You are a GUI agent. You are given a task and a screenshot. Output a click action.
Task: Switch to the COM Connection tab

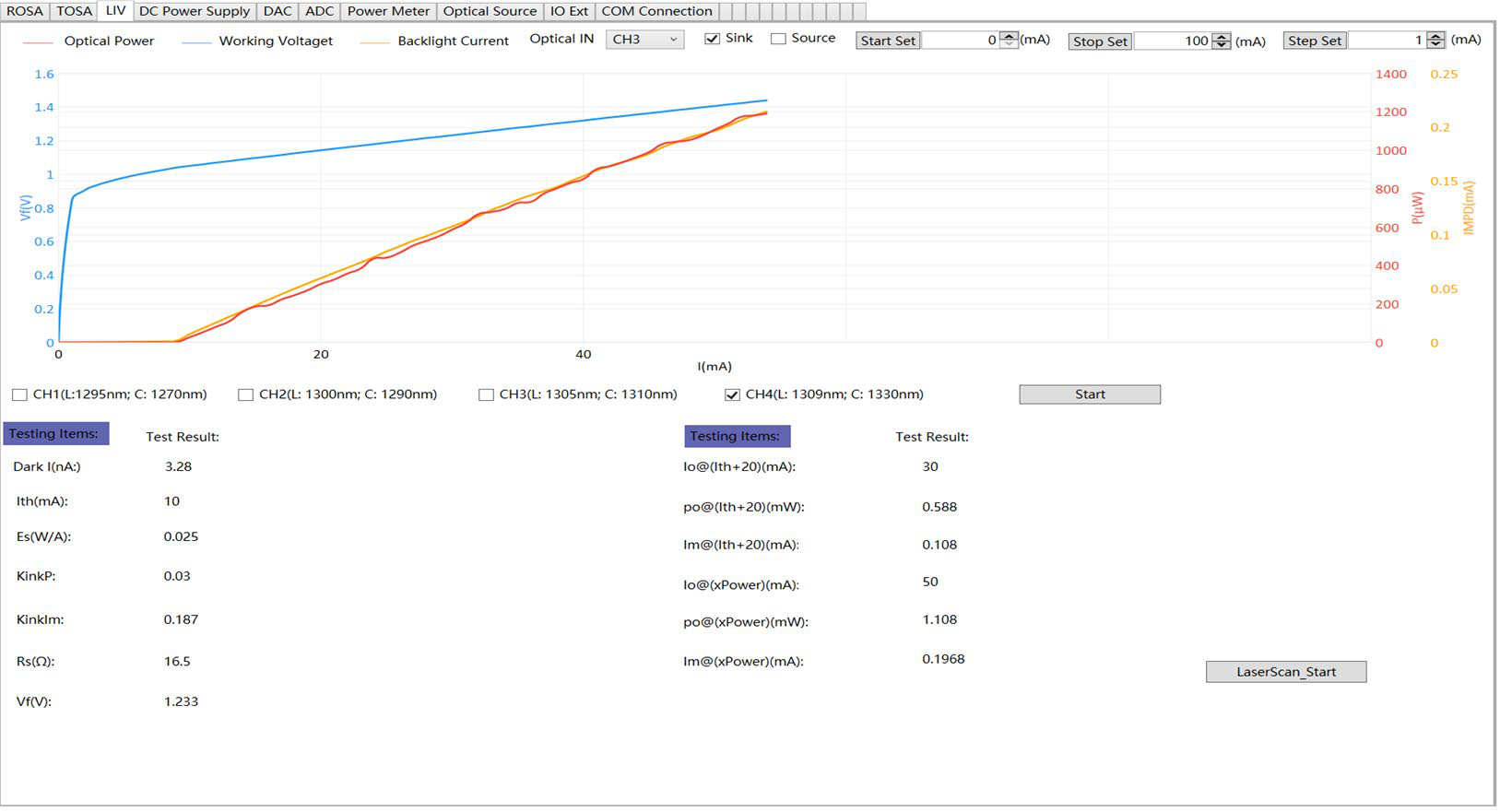(656, 11)
